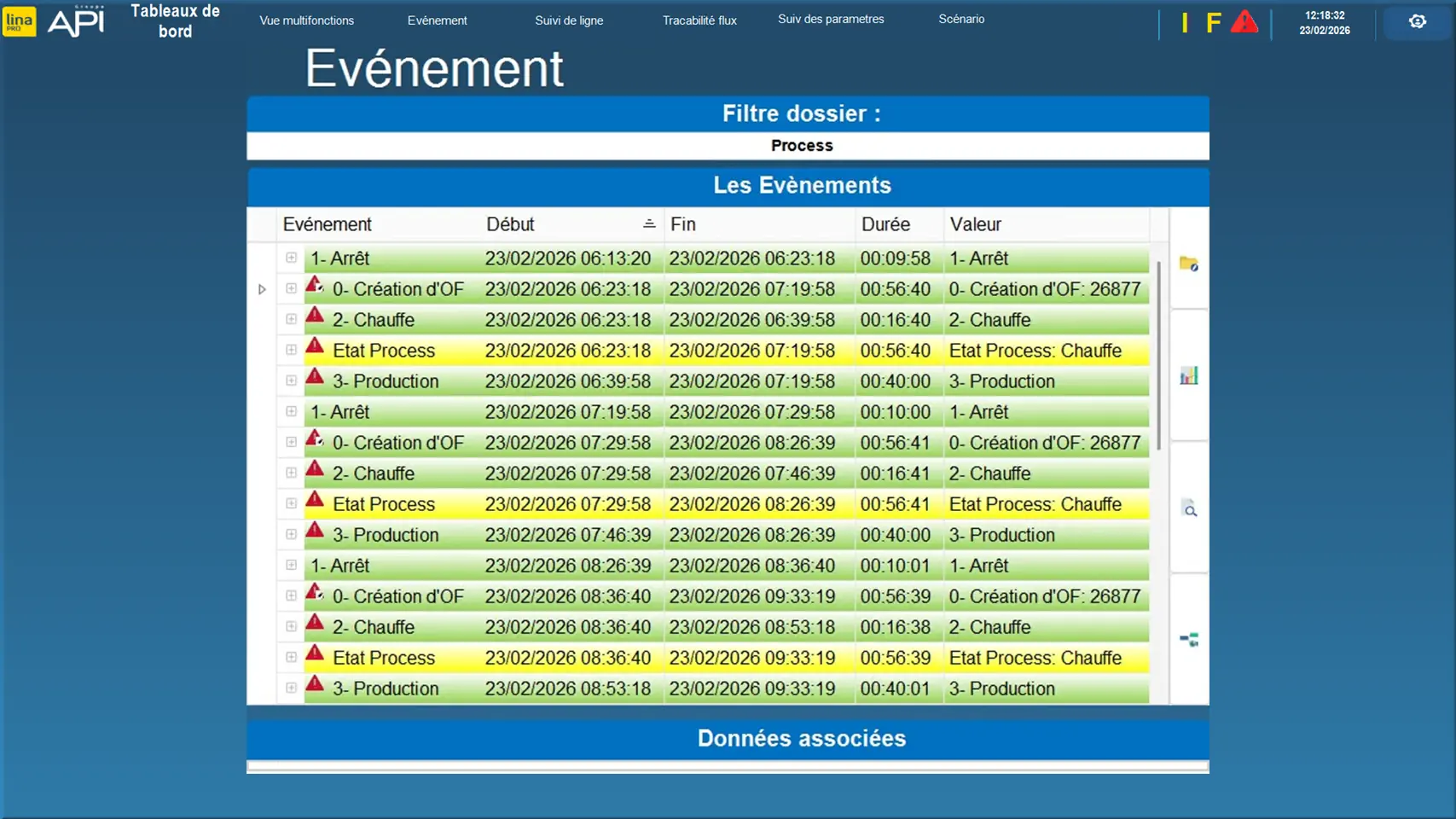Click the flow diagram icon in side panel
Viewport: 1456px width, 819px height.
coord(1188,639)
